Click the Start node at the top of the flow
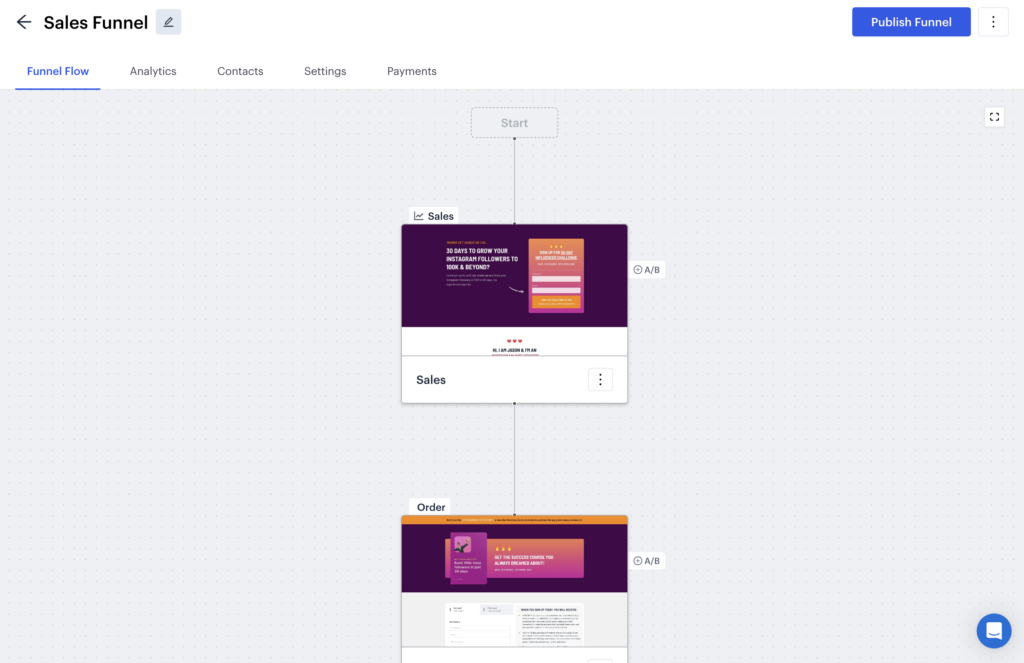The image size is (1024, 663). 514,122
